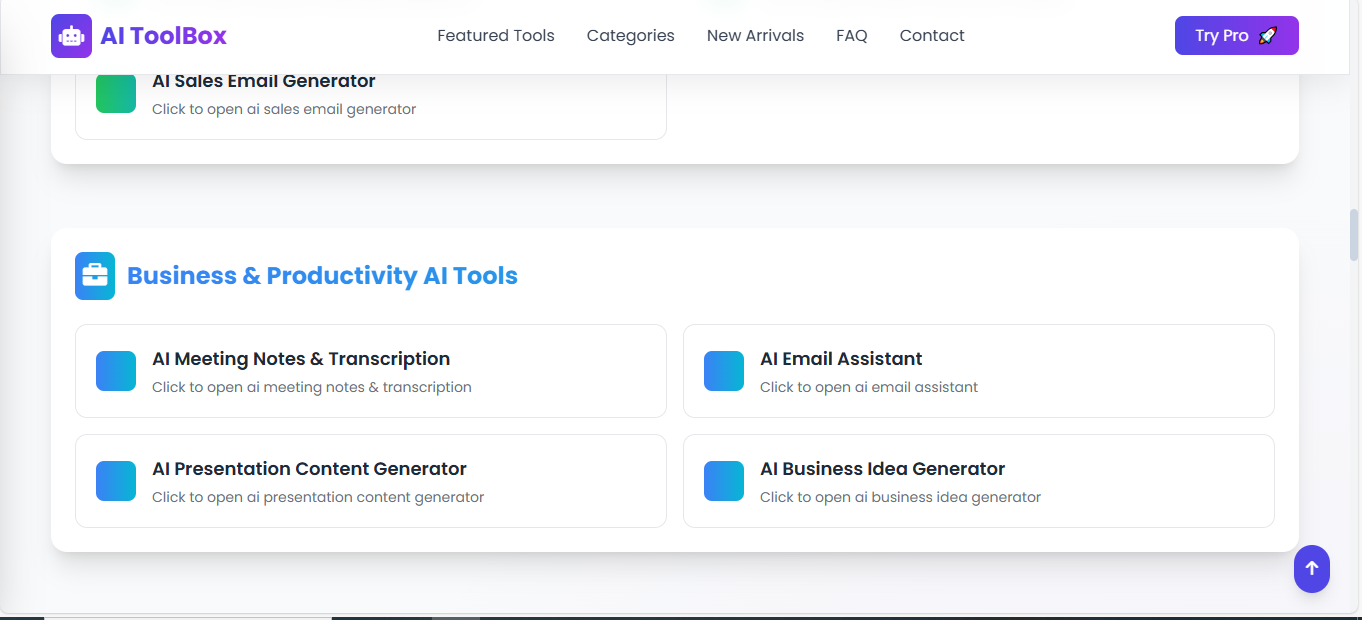Go to New Arrivals in navigation

tap(755, 36)
